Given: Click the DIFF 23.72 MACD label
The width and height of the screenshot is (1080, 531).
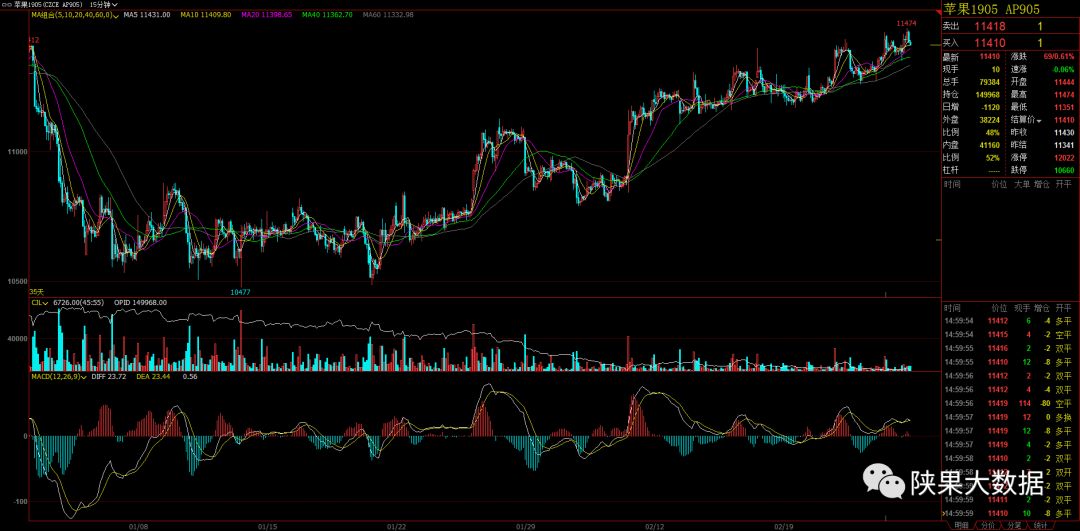Looking at the screenshot, I should click(x=109, y=377).
